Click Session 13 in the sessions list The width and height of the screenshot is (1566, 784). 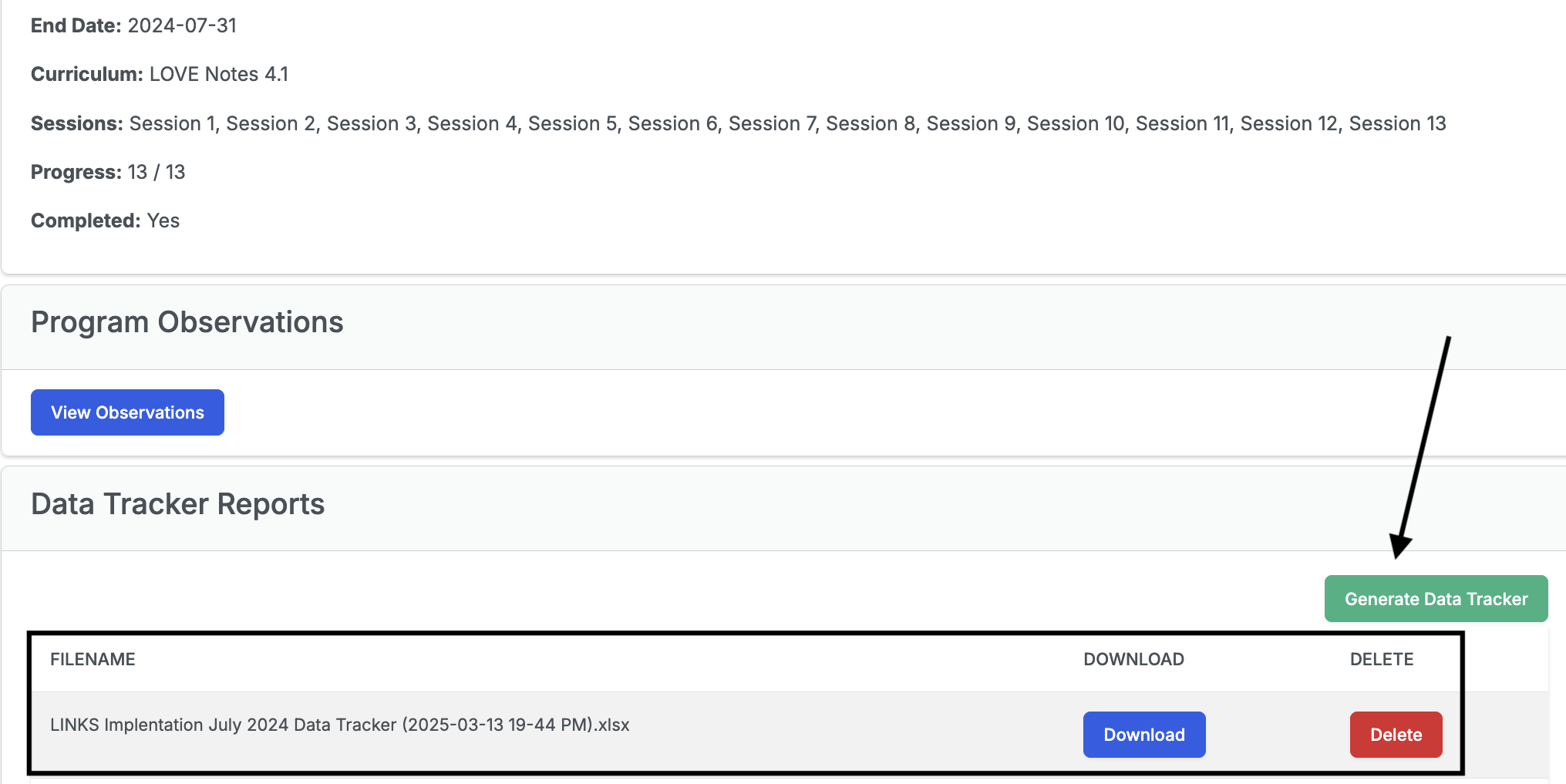click(x=1397, y=123)
